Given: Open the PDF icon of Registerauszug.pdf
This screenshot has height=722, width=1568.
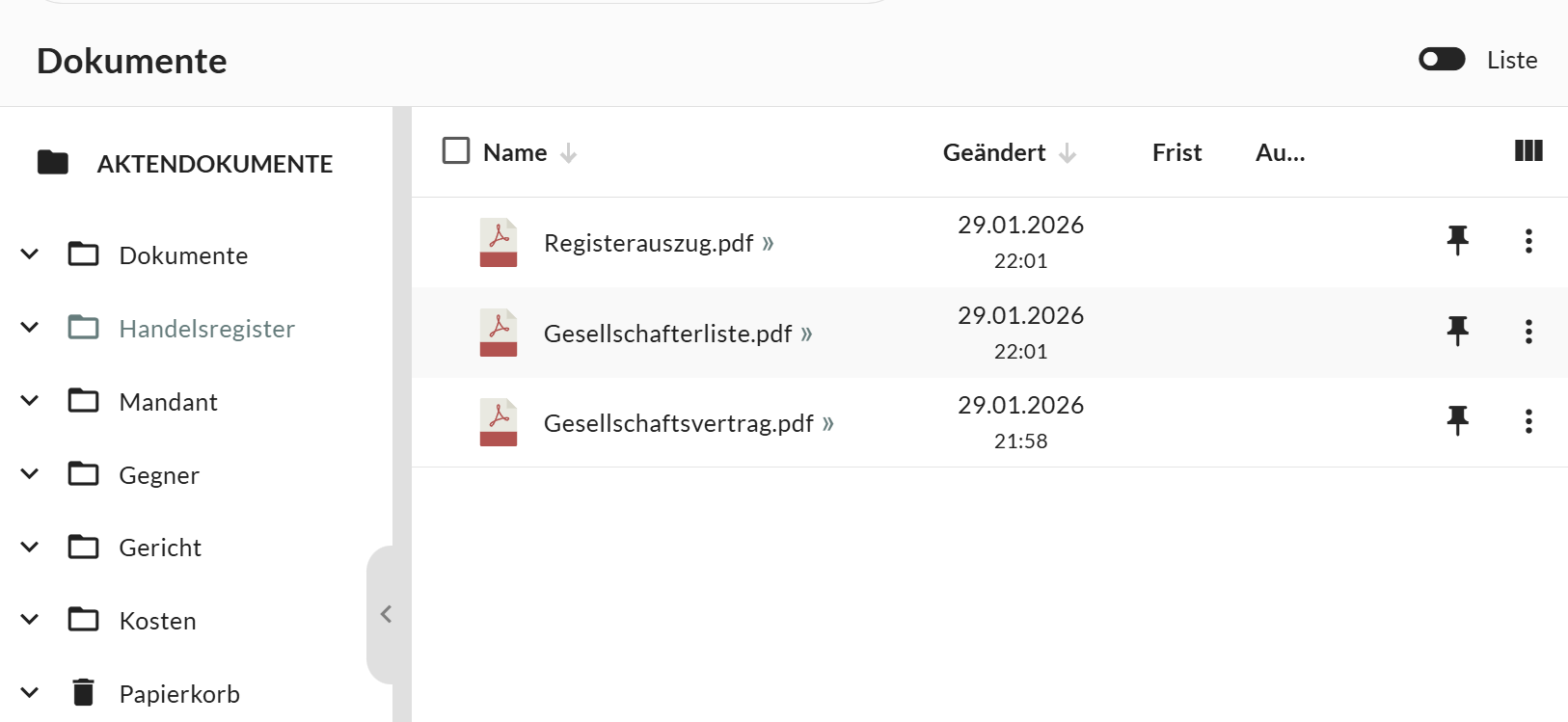Looking at the screenshot, I should (x=499, y=242).
